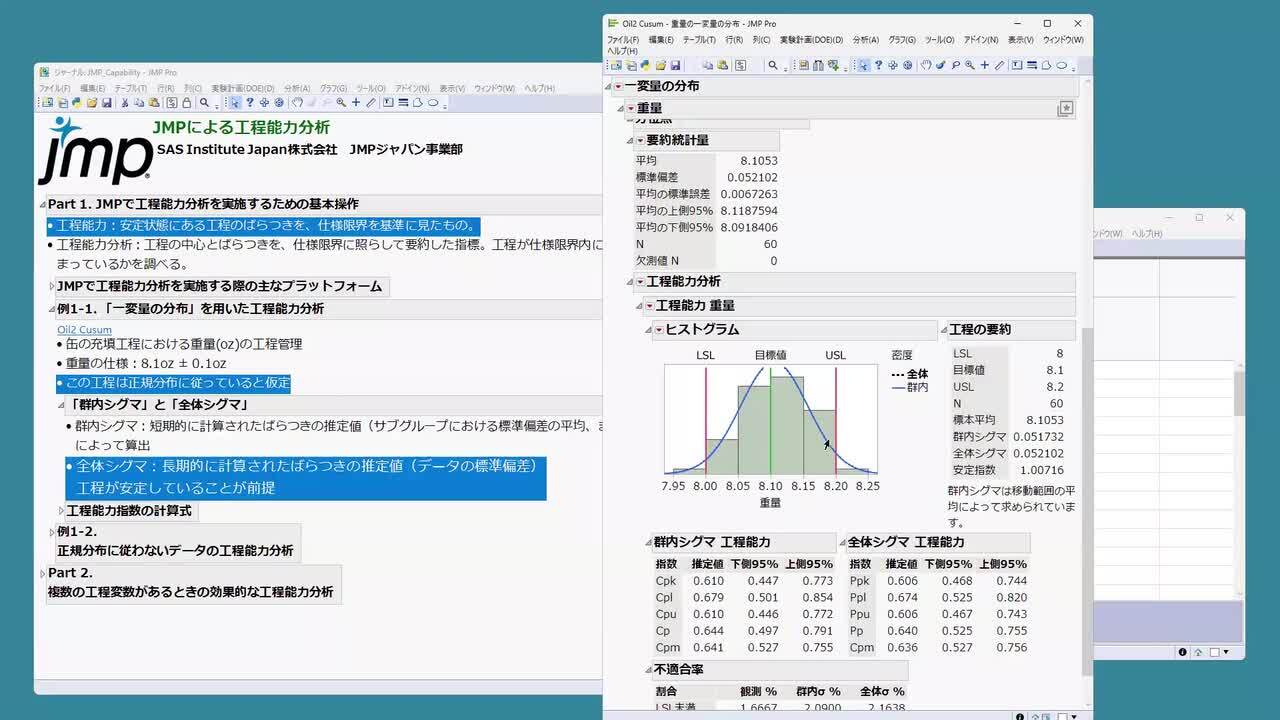Screen dimensions: 1280x720
Task: Expand the 例1-2. outline in the journal
Action: pos(52,532)
